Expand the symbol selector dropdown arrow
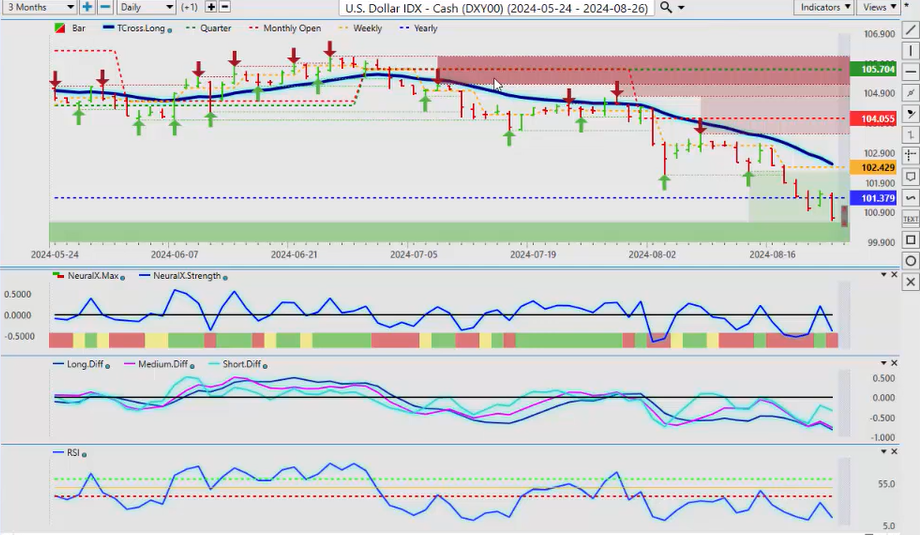The image size is (920, 535). (x=682, y=8)
